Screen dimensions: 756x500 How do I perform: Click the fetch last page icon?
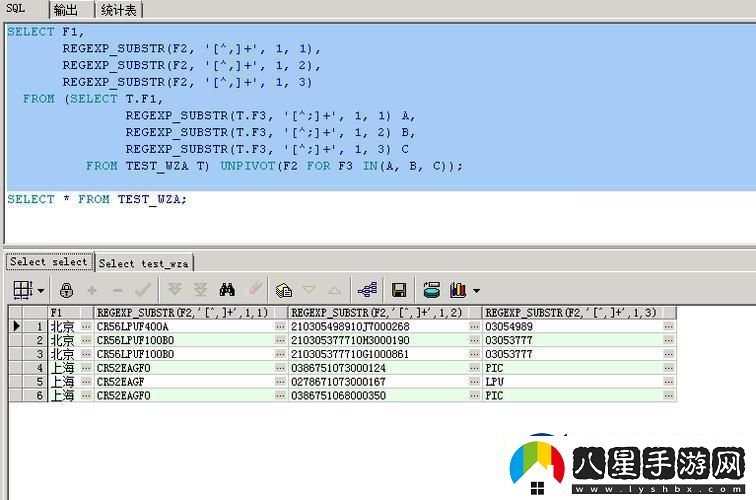200,290
